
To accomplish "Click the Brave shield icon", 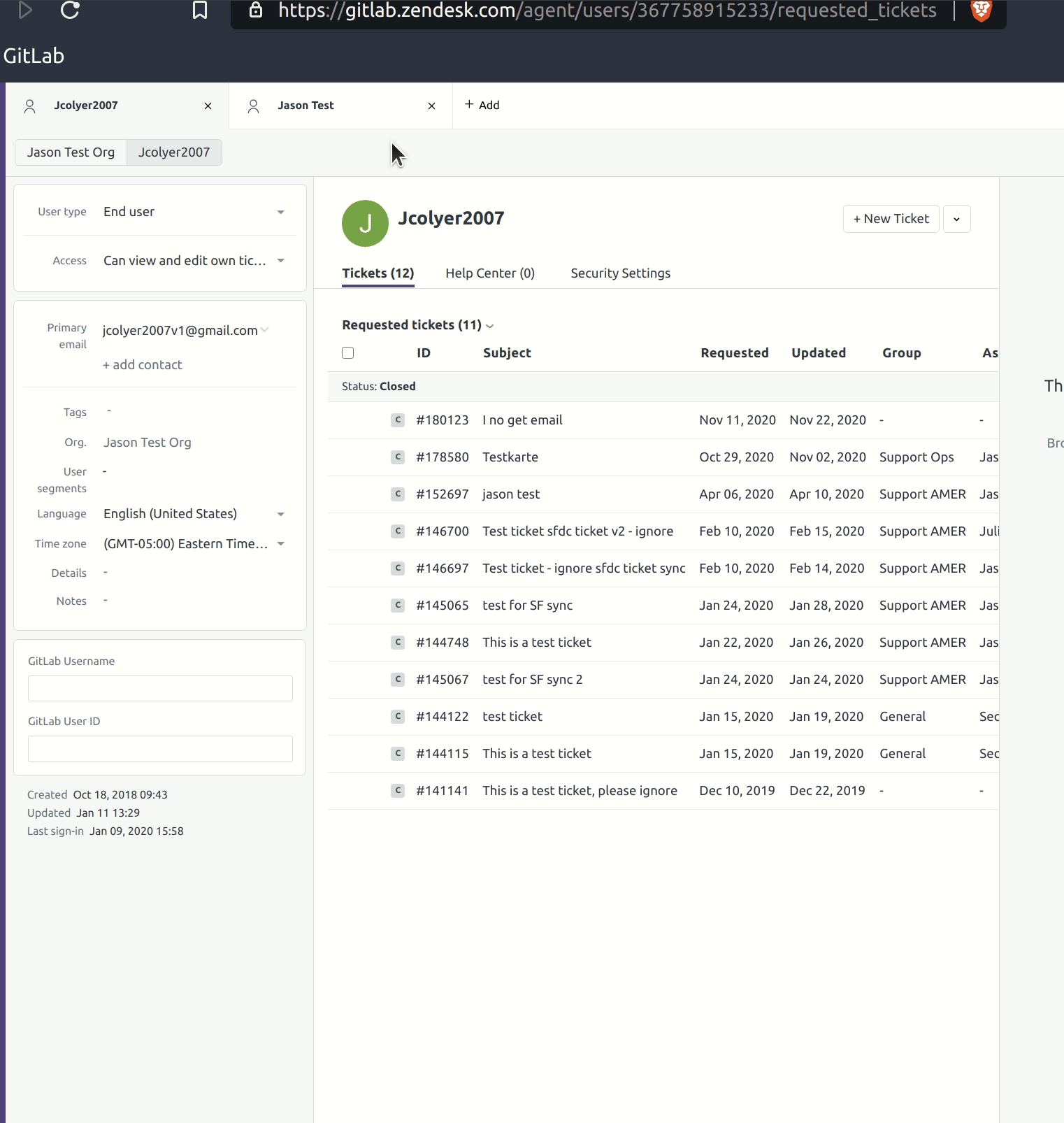I will (x=982, y=10).
